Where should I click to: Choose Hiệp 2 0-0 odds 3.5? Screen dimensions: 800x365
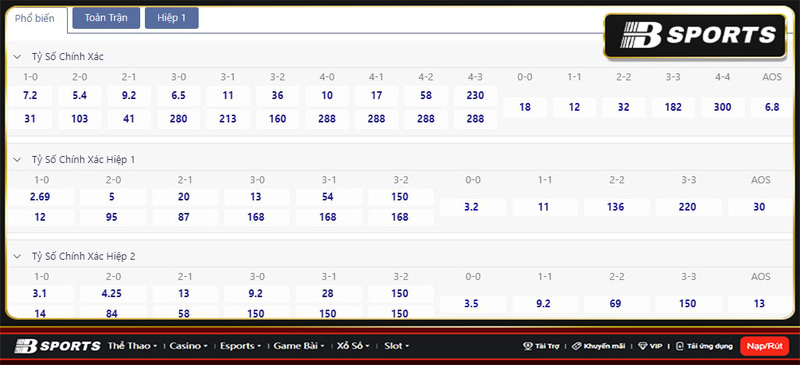(x=472, y=304)
